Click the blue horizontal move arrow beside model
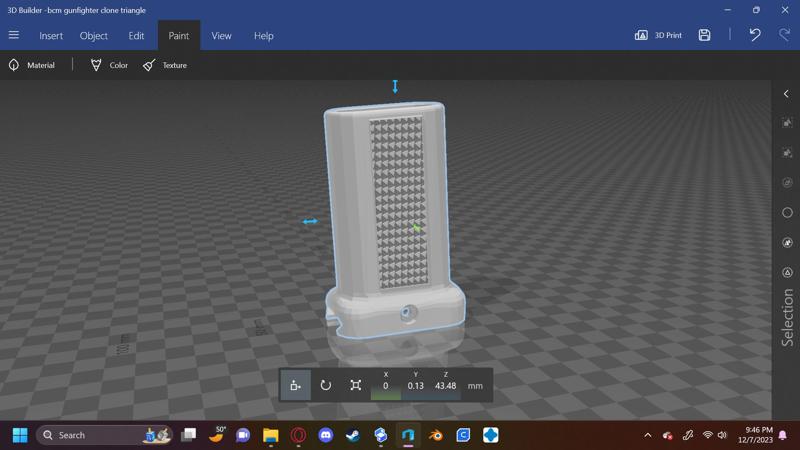 tap(310, 221)
